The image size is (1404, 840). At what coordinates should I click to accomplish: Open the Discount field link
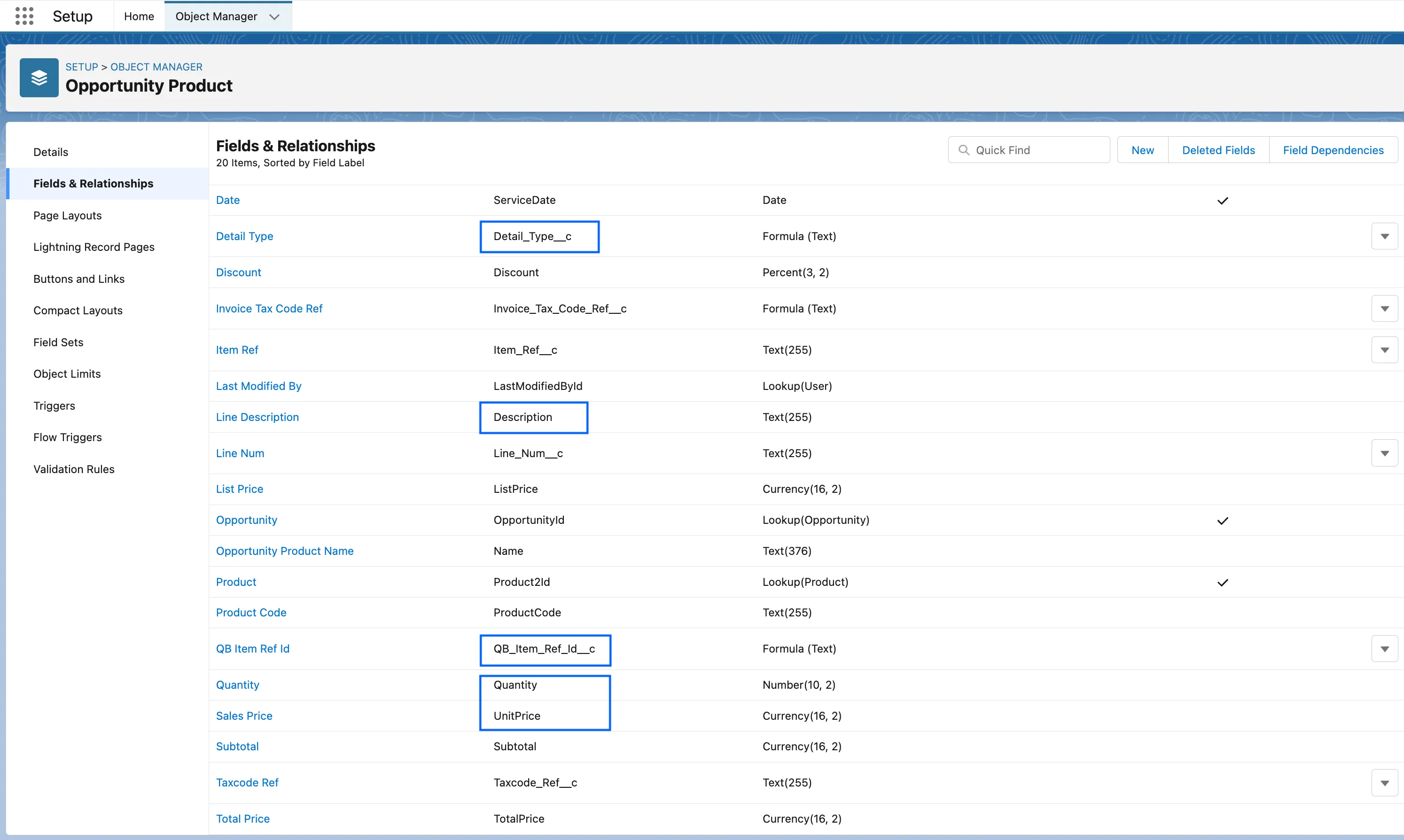[x=238, y=273]
